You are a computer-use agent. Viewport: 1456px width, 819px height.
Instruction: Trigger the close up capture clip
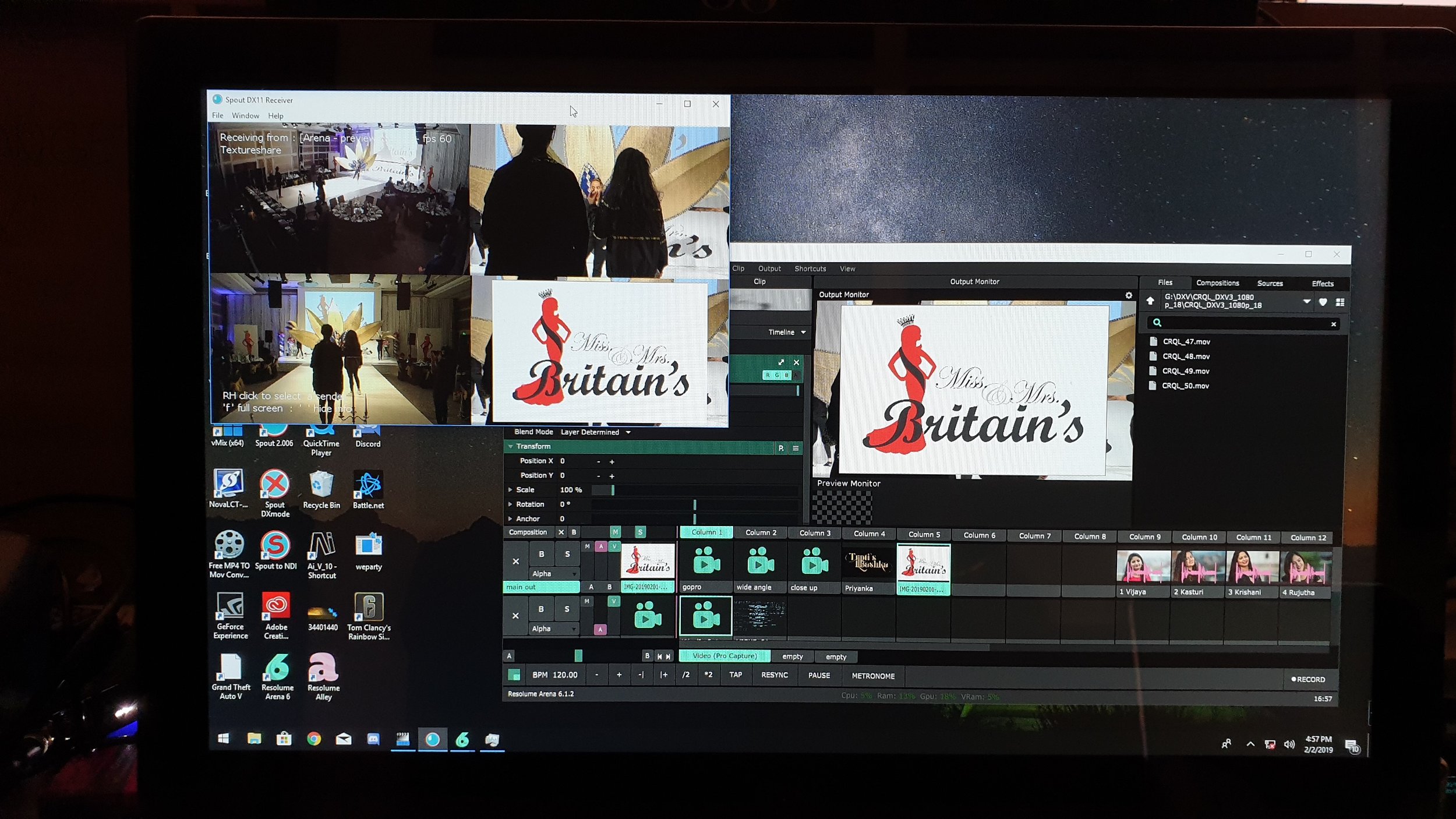click(814, 563)
